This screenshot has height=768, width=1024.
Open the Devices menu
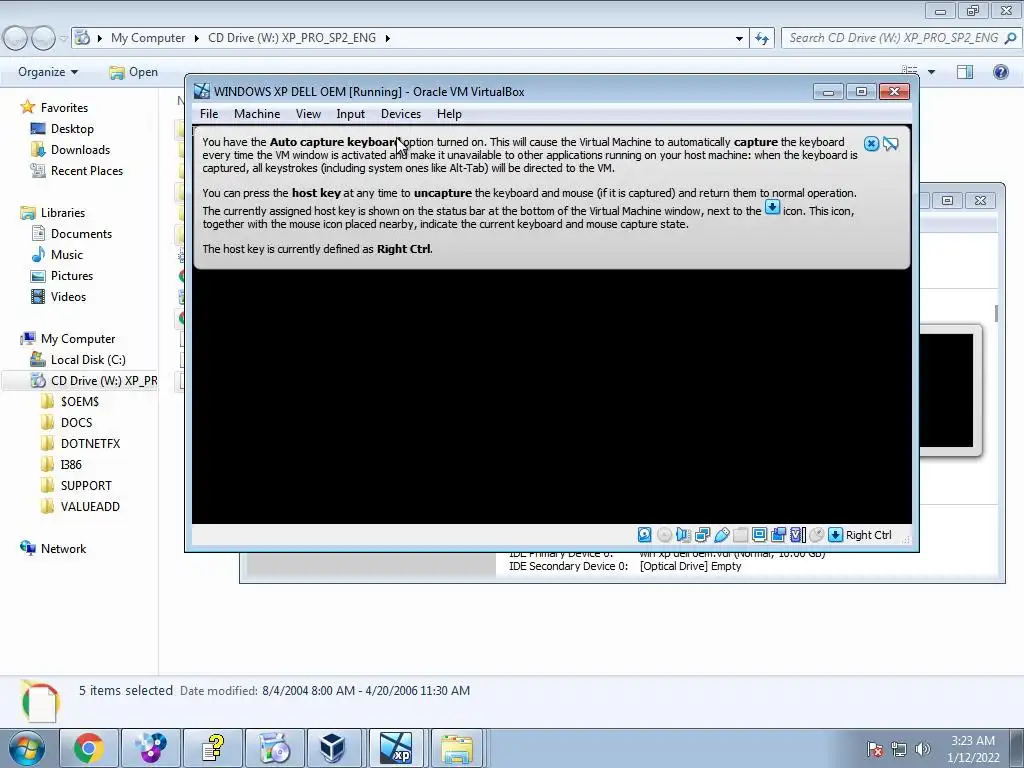(x=401, y=114)
